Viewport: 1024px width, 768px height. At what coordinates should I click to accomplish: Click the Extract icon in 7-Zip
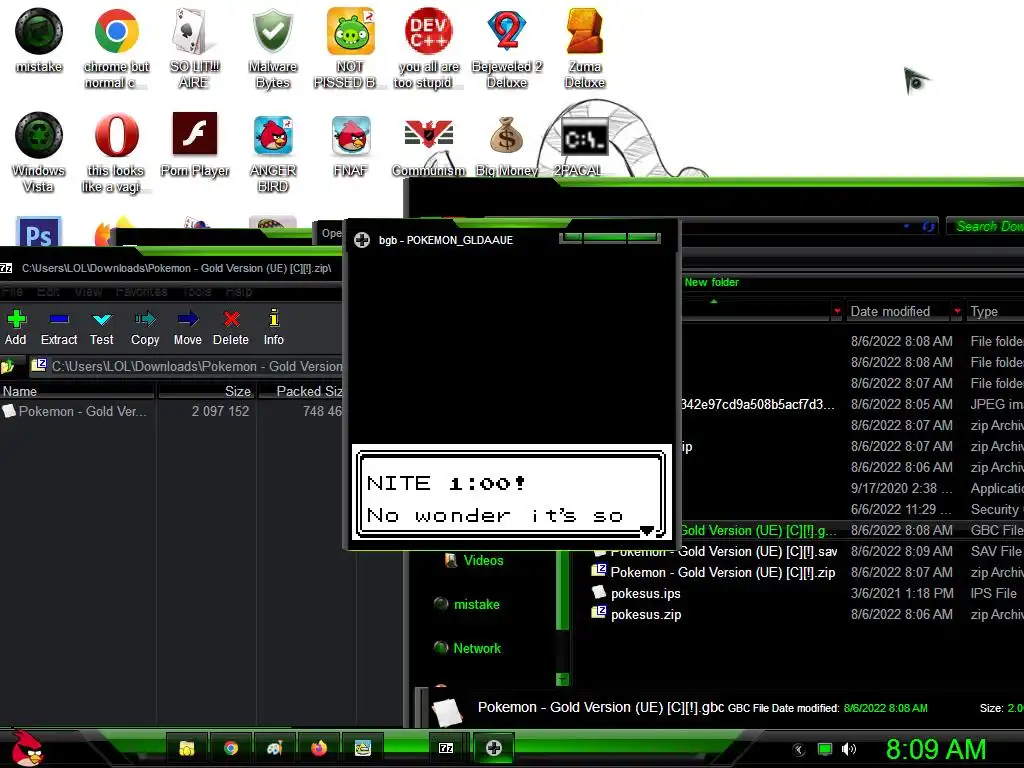point(59,327)
